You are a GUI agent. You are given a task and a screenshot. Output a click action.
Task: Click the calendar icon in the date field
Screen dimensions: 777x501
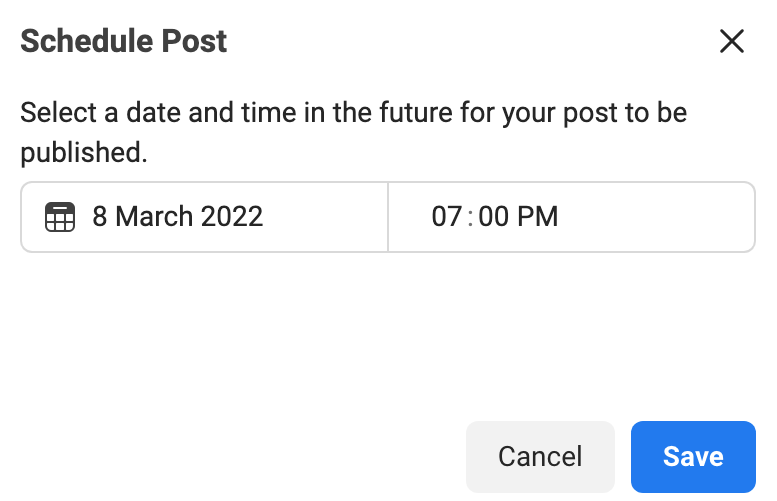(60, 217)
